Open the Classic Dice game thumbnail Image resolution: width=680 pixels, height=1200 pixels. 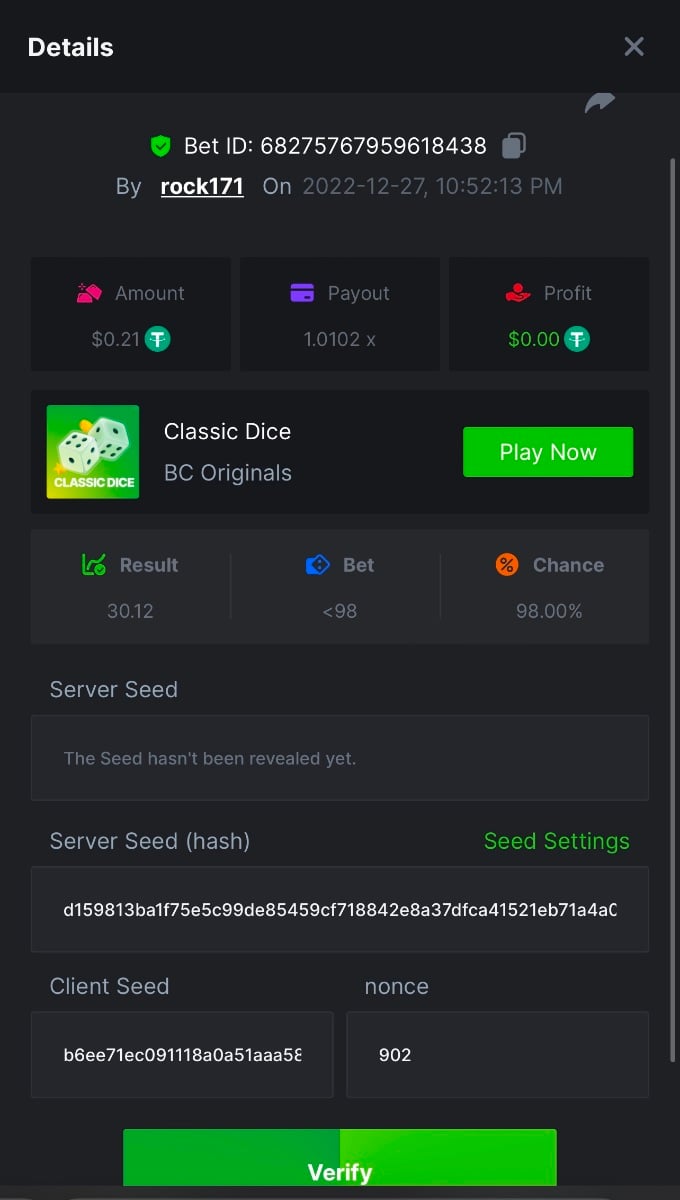point(93,452)
